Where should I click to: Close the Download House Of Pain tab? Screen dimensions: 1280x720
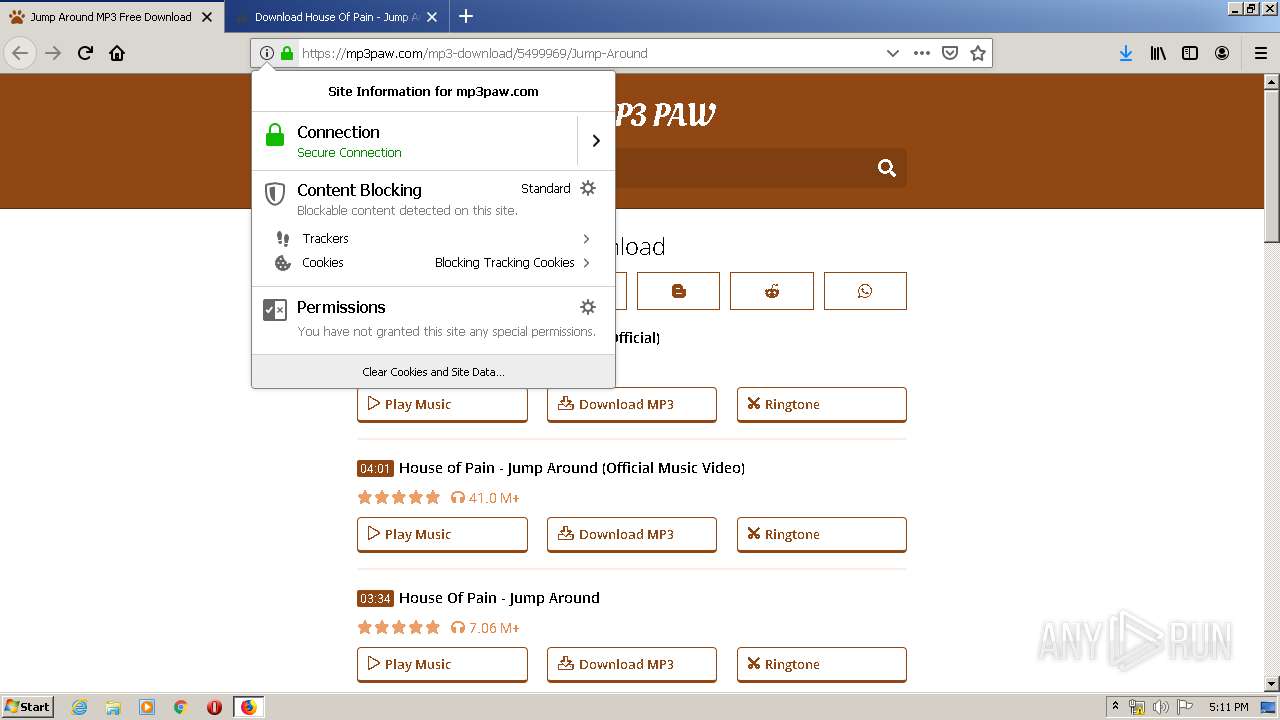(432, 17)
